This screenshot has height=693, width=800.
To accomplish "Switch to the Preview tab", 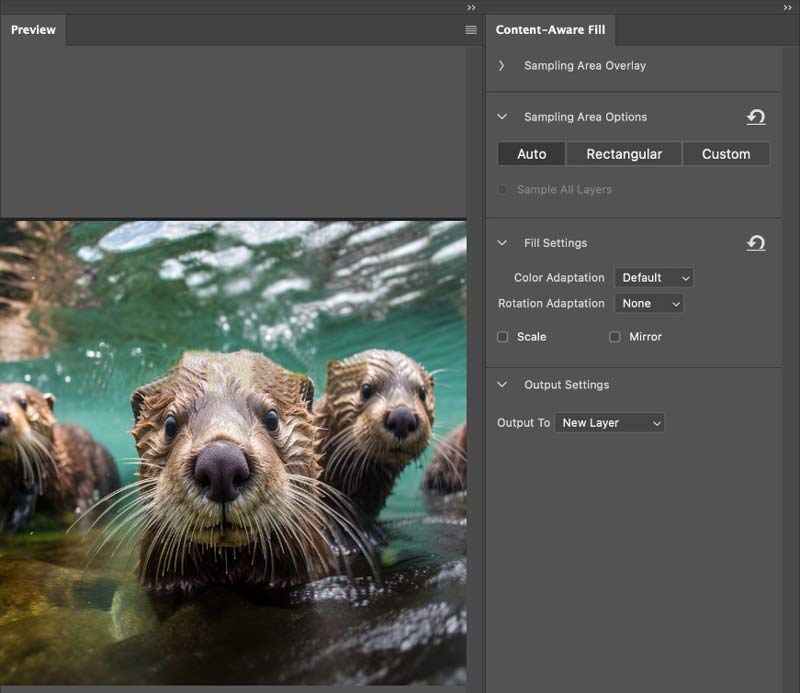I will (x=33, y=30).
